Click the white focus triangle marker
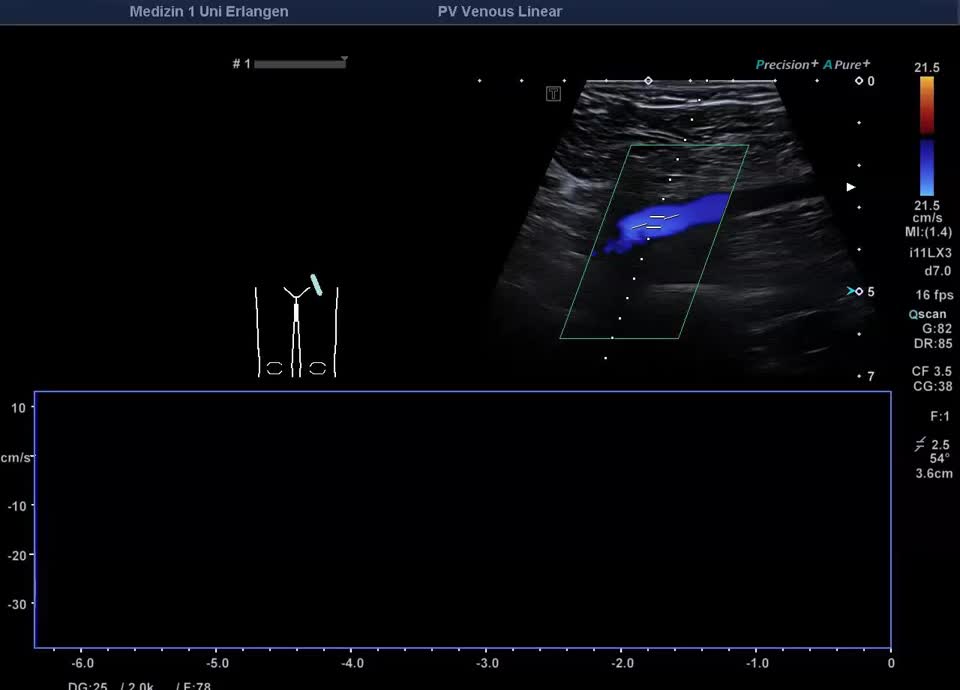The width and height of the screenshot is (960, 690). tap(851, 187)
